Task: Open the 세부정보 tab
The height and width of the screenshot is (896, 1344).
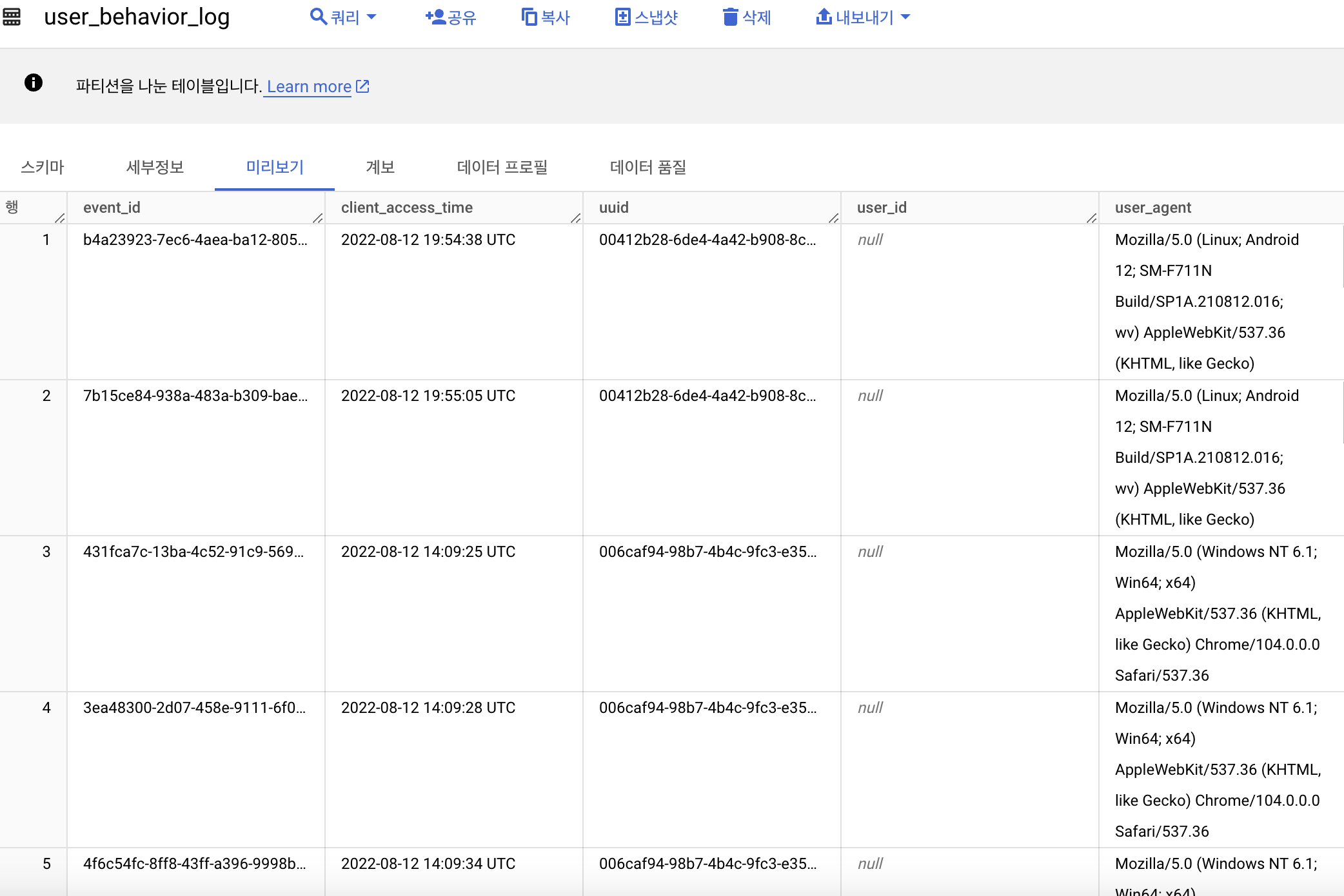Action: 155,167
